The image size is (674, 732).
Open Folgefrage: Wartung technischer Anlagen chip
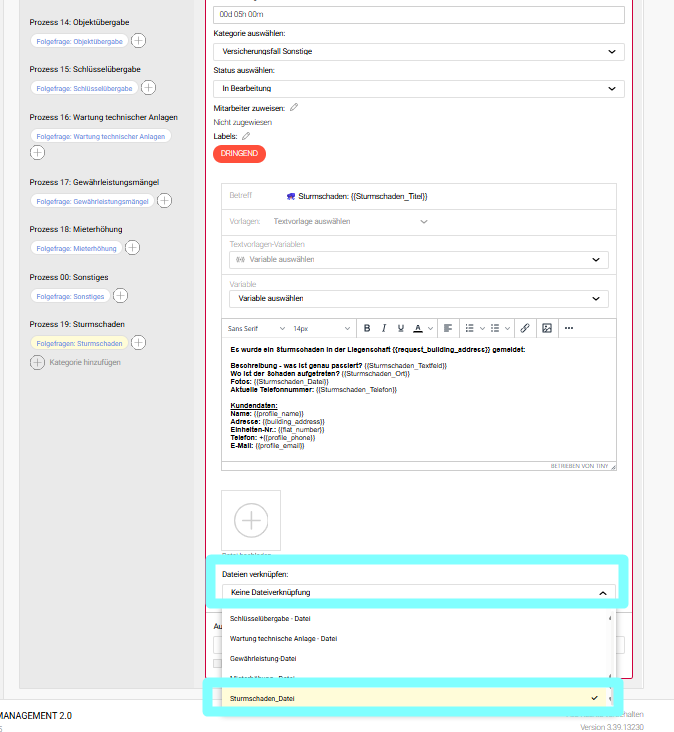coord(101,136)
